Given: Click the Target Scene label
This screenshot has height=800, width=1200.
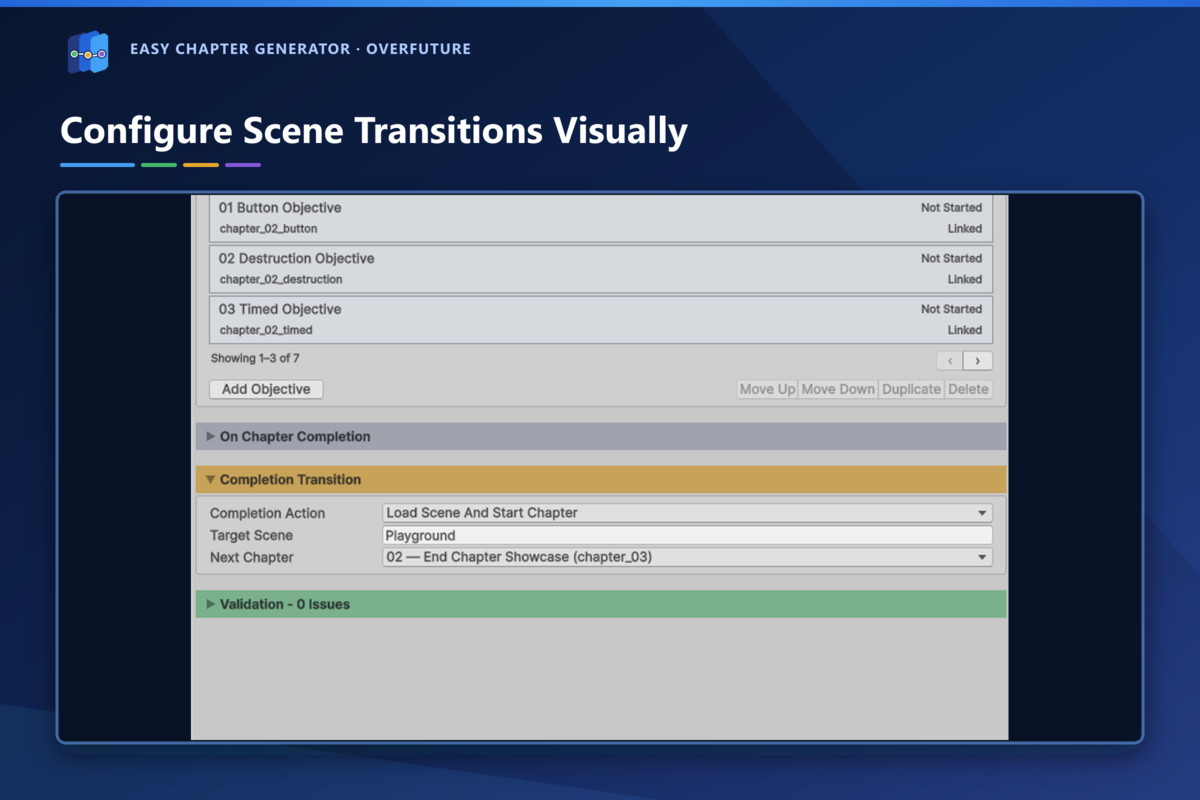Looking at the screenshot, I should tap(251, 535).
